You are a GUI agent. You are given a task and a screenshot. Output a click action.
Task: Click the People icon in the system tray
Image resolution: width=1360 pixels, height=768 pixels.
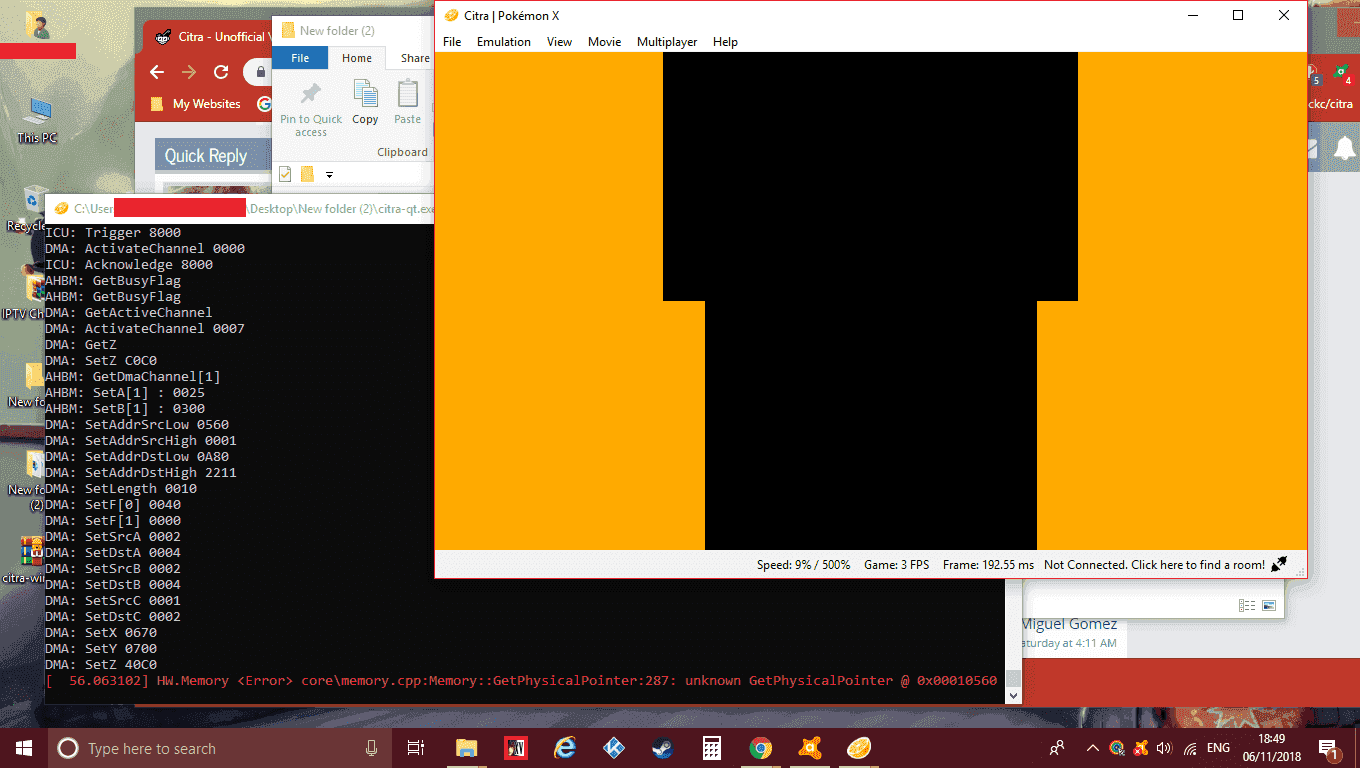[x=1057, y=748]
